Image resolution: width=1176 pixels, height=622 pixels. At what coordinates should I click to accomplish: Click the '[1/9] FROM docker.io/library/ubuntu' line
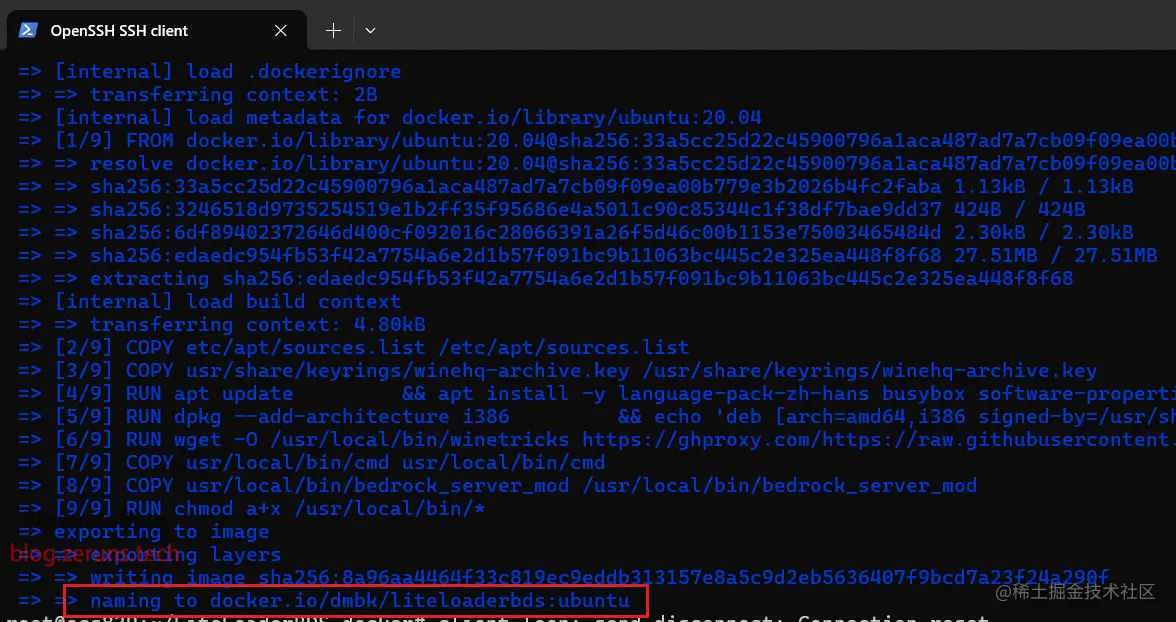coord(597,140)
